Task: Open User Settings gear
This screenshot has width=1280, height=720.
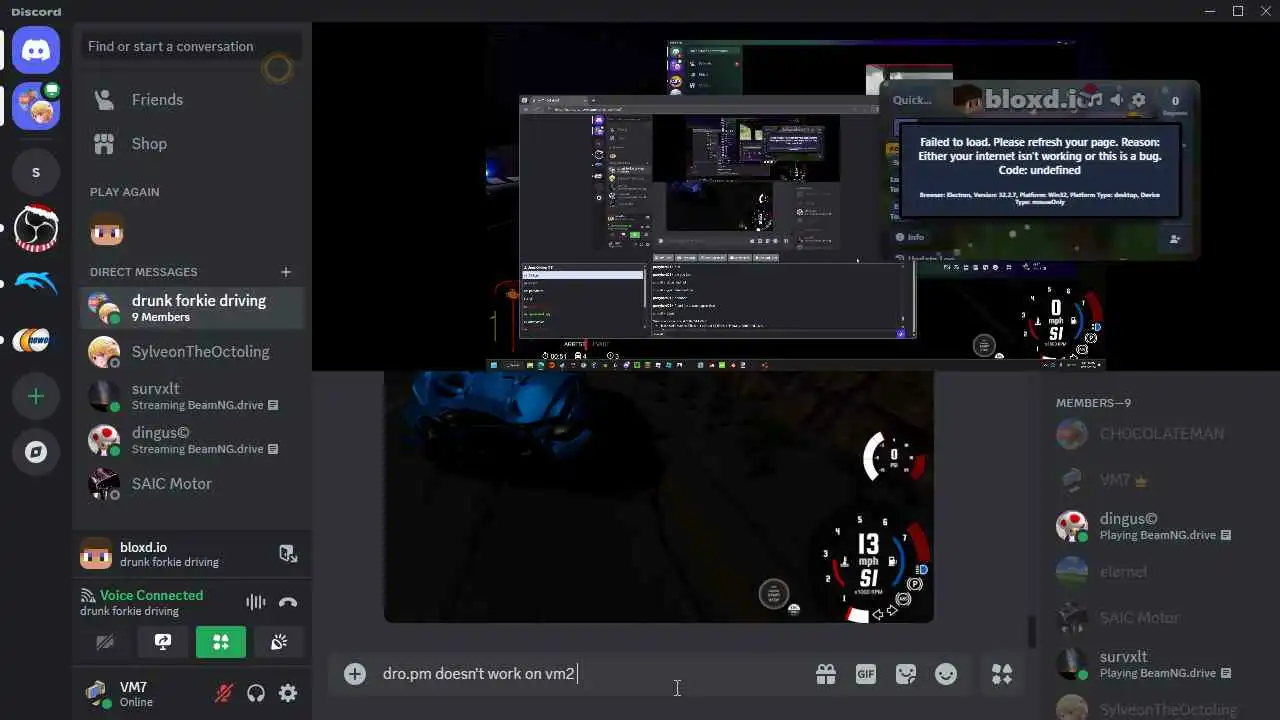Action: click(x=288, y=693)
